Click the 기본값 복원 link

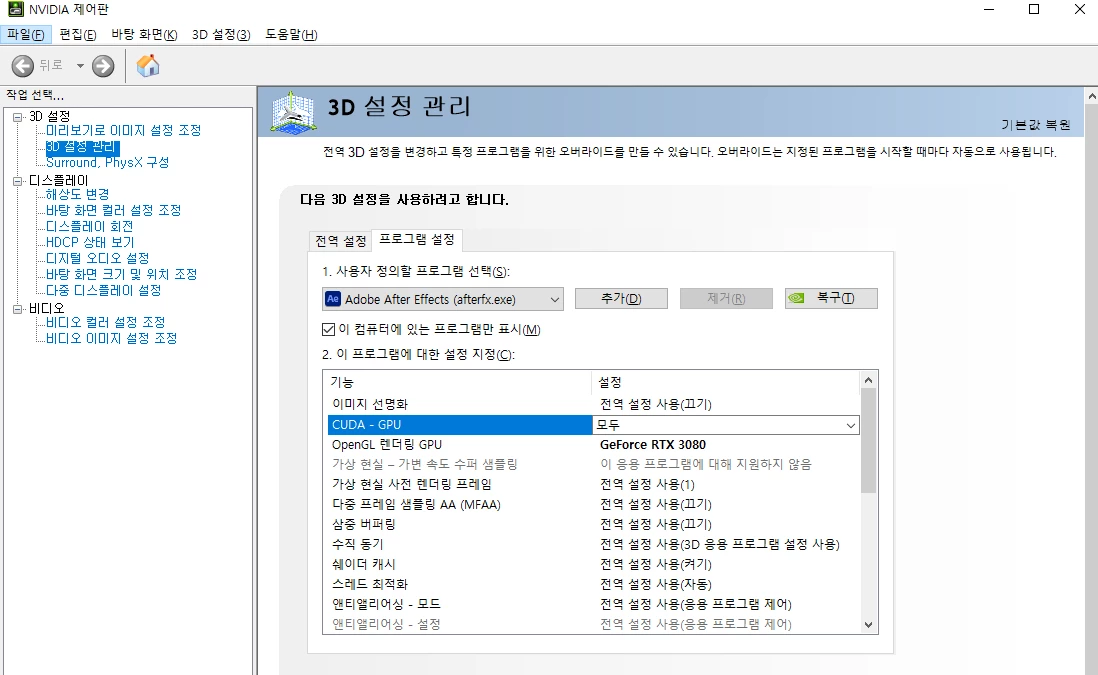(x=1036, y=125)
